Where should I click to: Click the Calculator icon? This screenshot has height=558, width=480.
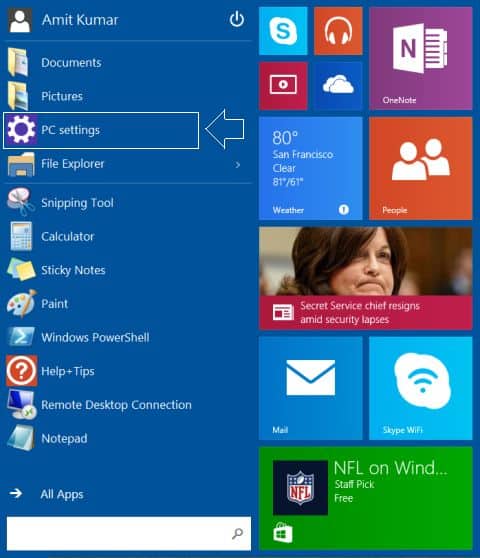[x=21, y=236]
